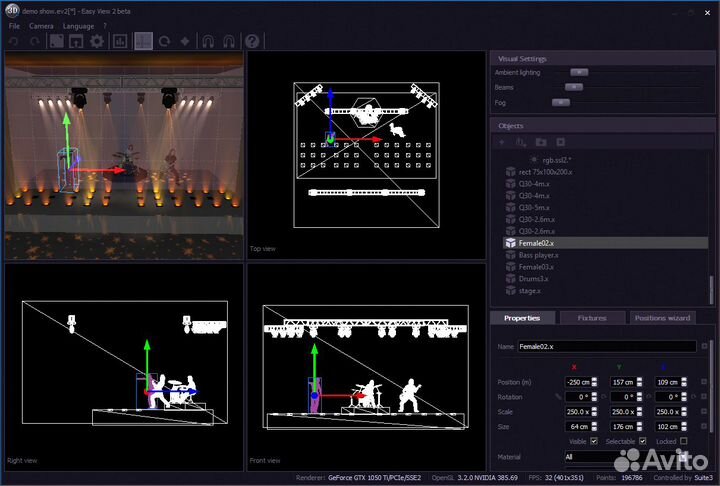Click the statistics chart icon in the toolbar
Viewport: 720px width, 486px height.
pos(121,41)
